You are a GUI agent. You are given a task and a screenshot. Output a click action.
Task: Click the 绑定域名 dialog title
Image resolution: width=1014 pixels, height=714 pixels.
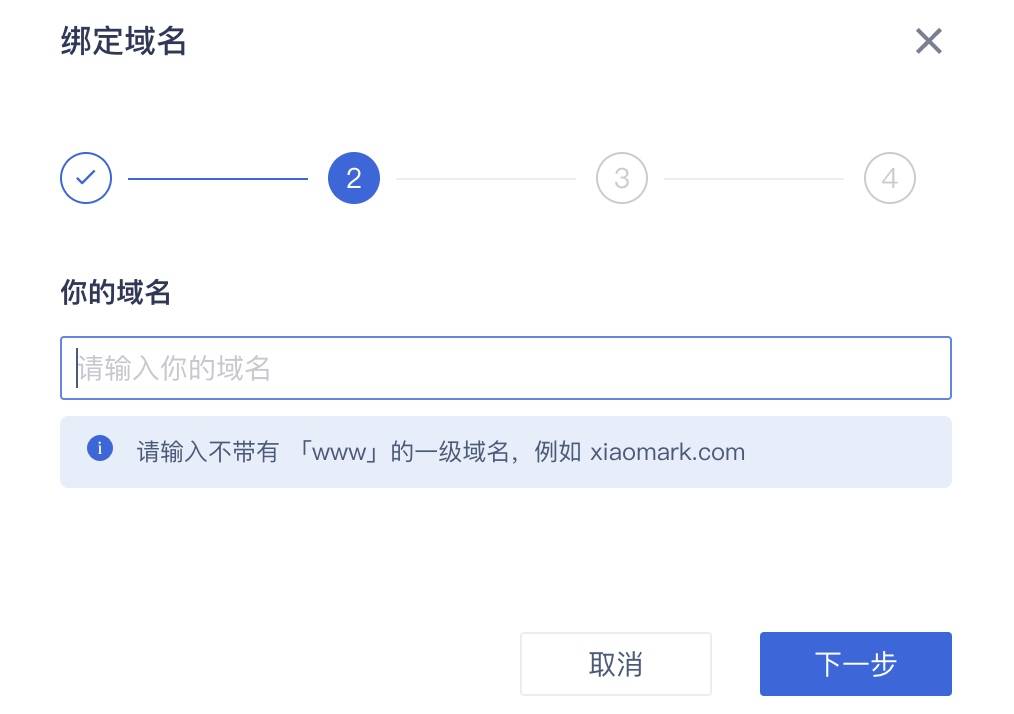pyautogui.click(x=124, y=41)
